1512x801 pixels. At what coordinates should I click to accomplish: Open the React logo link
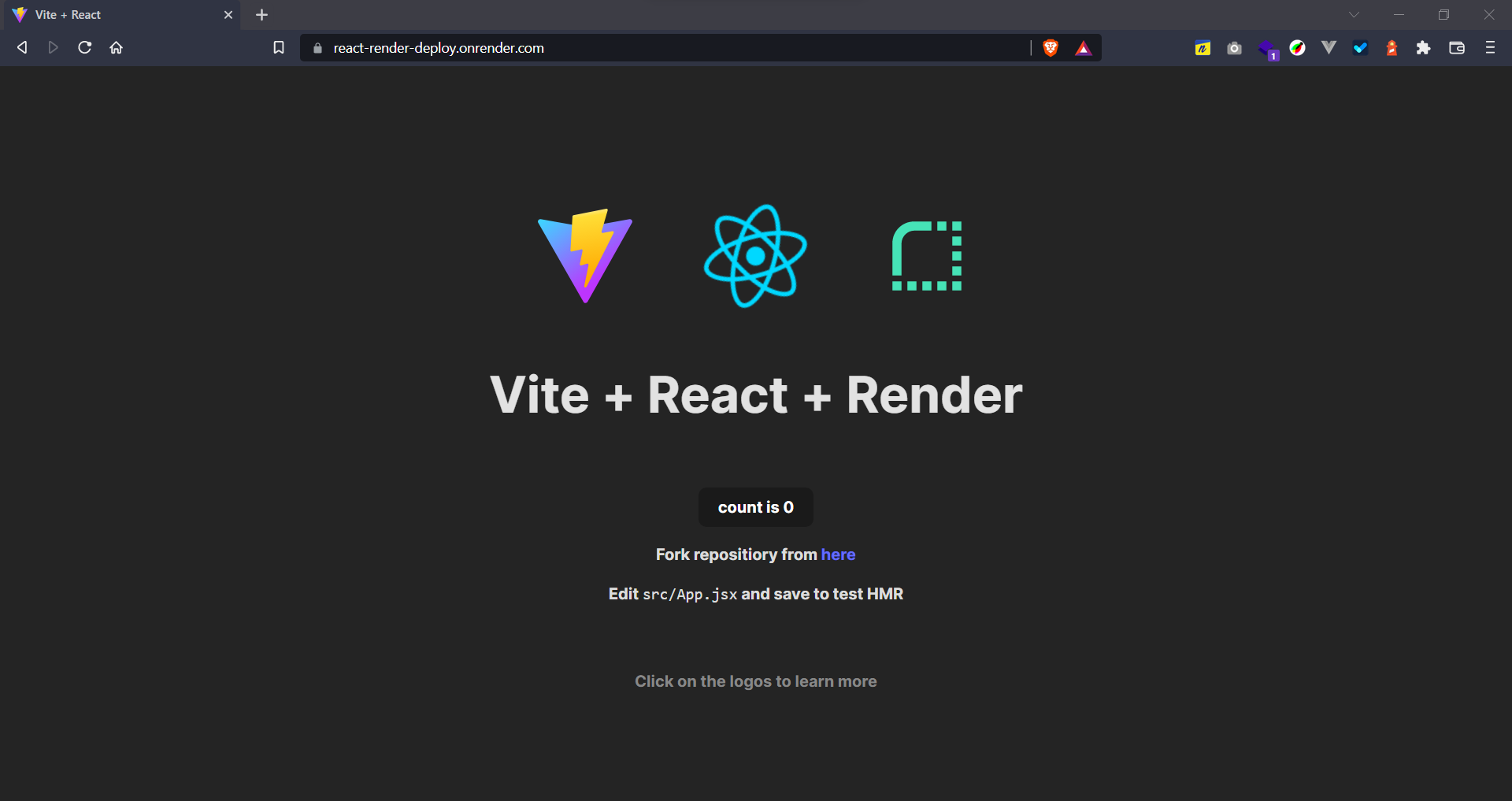pyautogui.click(x=755, y=254)
